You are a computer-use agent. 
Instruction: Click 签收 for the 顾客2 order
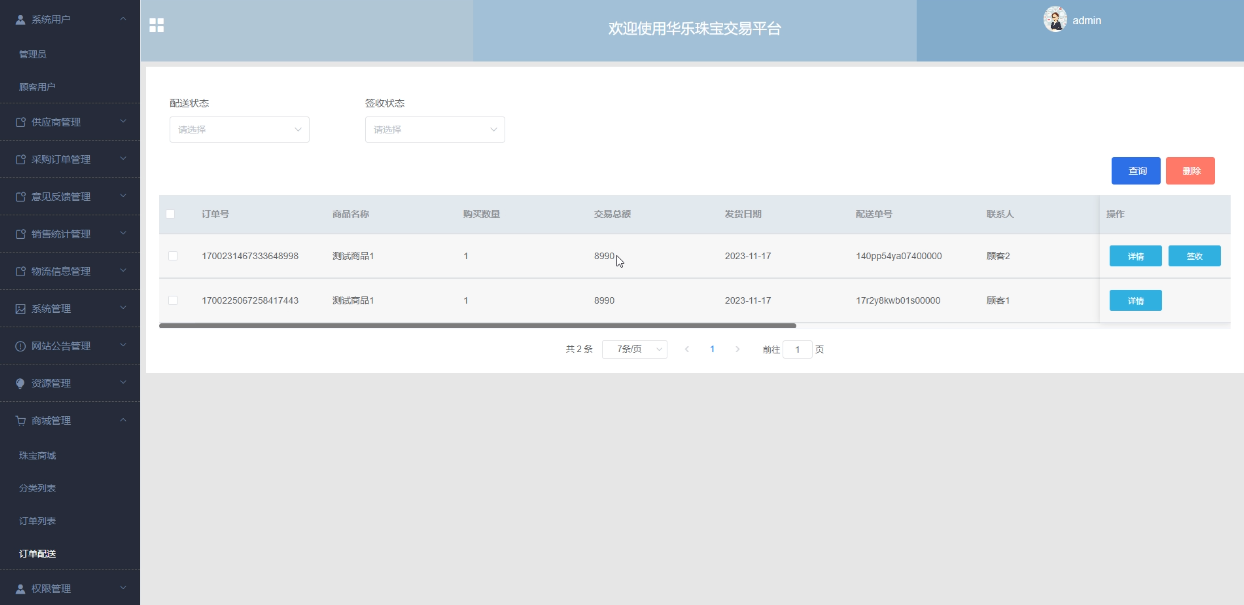click(1194, 256)
